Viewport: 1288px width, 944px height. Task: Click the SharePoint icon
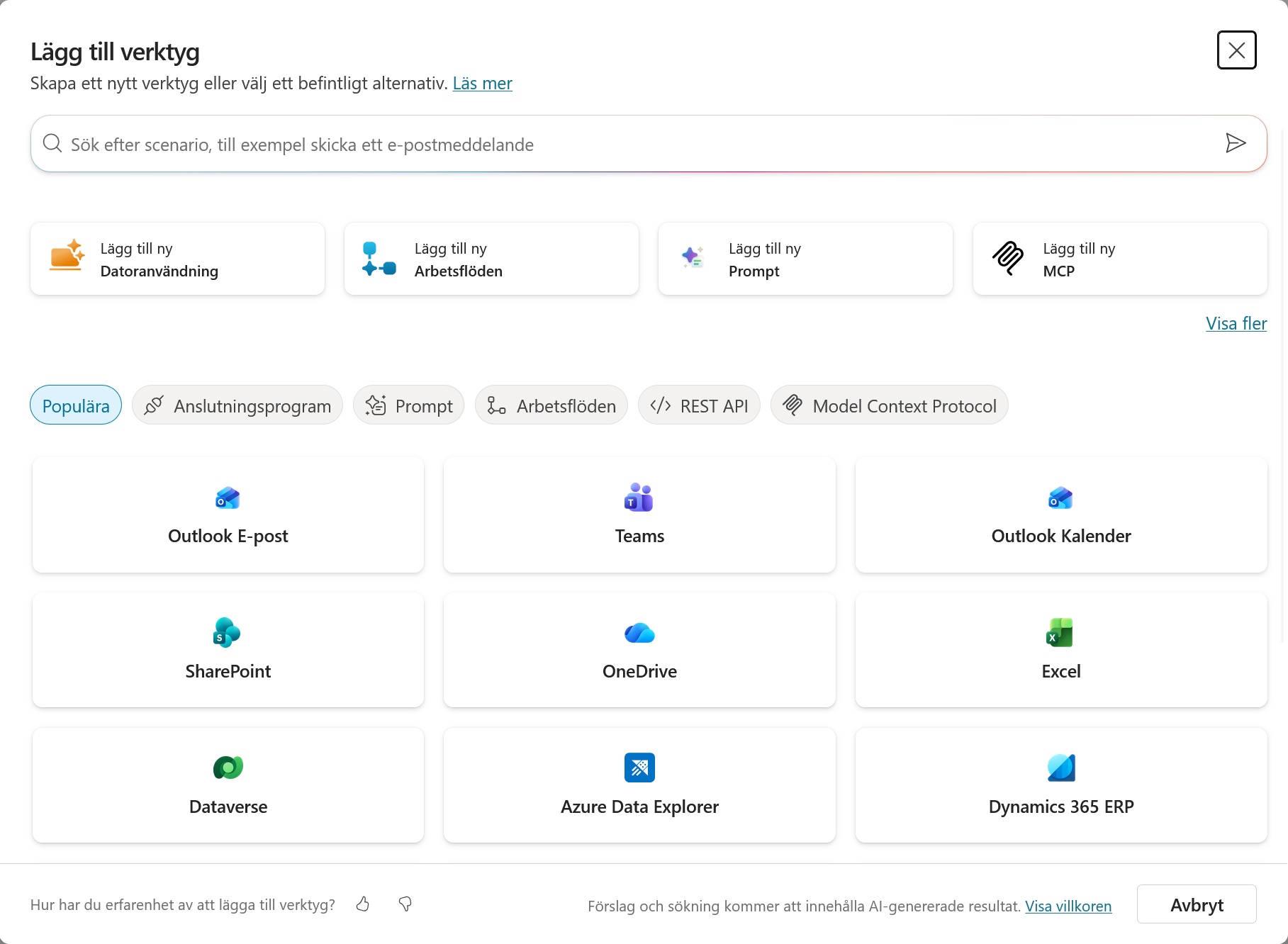point(227,633)
